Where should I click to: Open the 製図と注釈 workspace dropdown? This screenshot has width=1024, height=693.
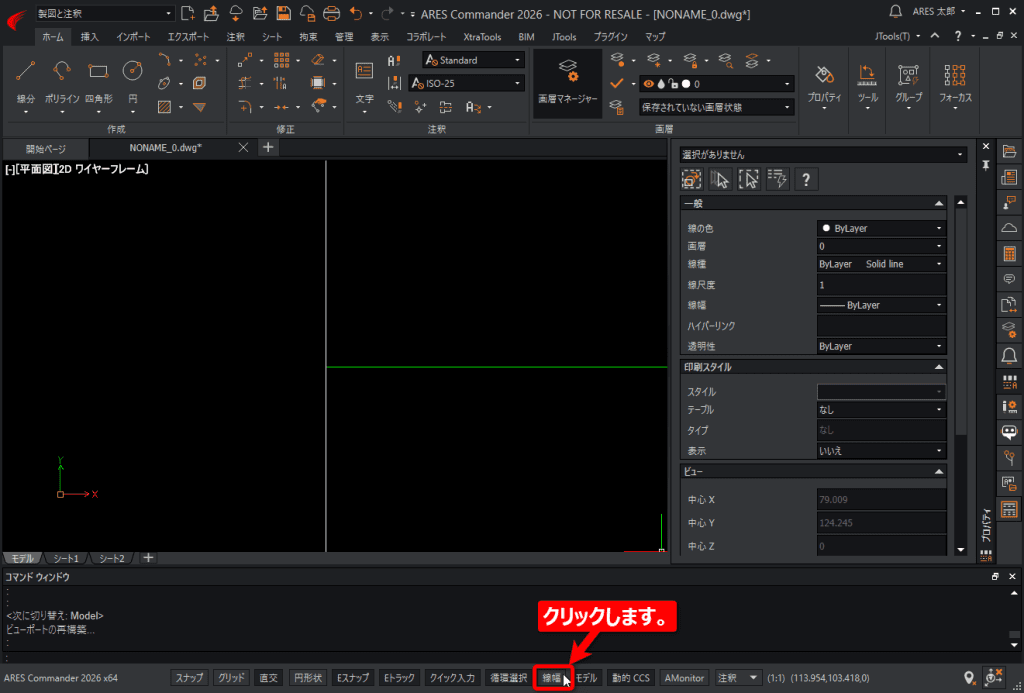[x=105, y=13]
